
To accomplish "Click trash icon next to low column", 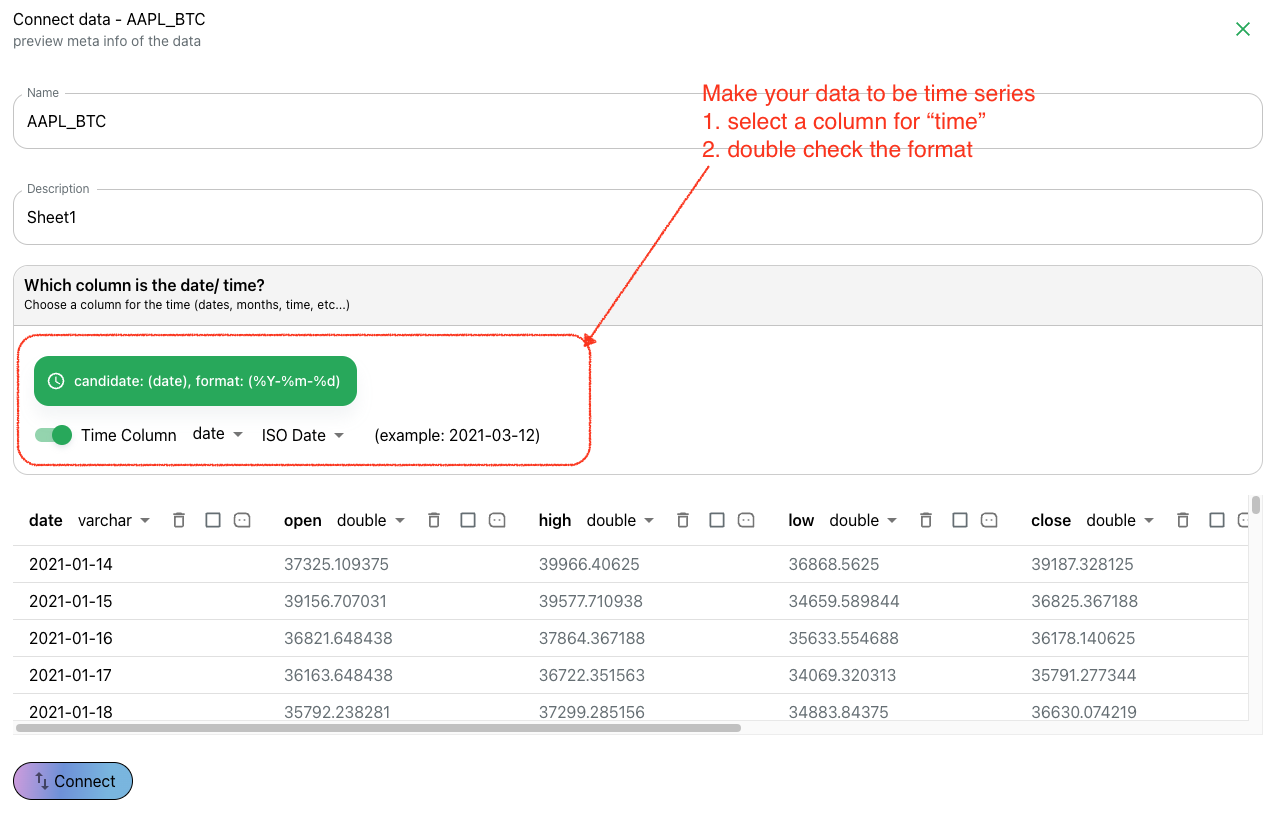I will point(926,520).
